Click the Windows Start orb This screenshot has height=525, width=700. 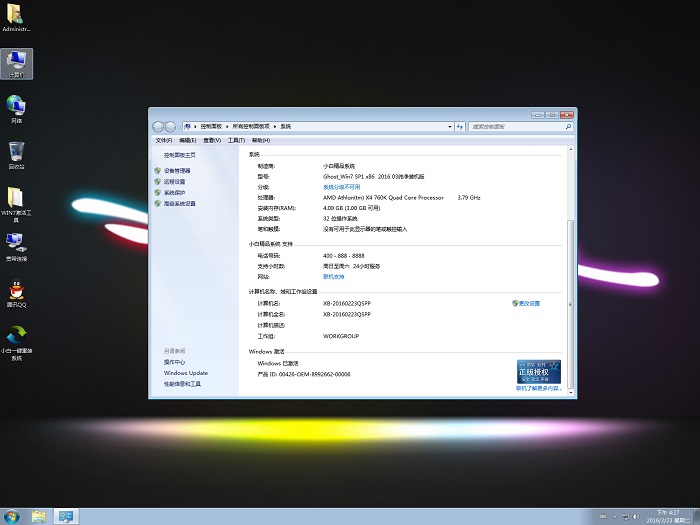click(11, 516)
